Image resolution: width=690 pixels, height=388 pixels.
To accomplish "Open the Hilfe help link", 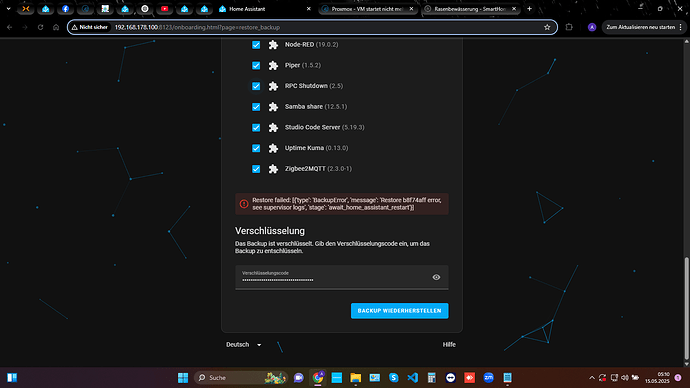I will coord(449,344).
